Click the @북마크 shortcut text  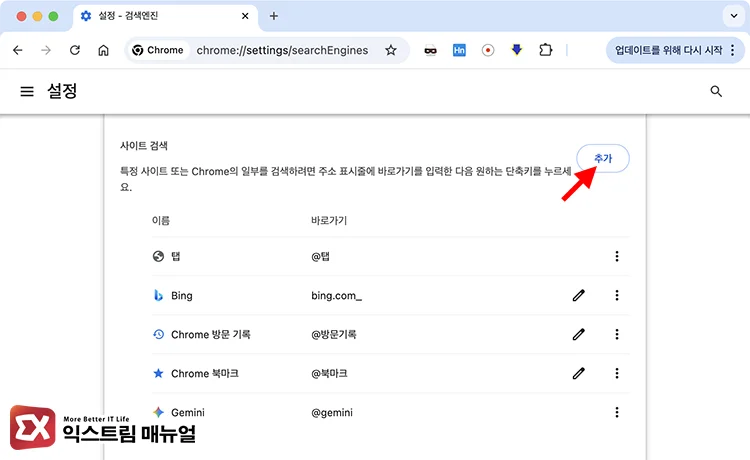click(329, 373)
